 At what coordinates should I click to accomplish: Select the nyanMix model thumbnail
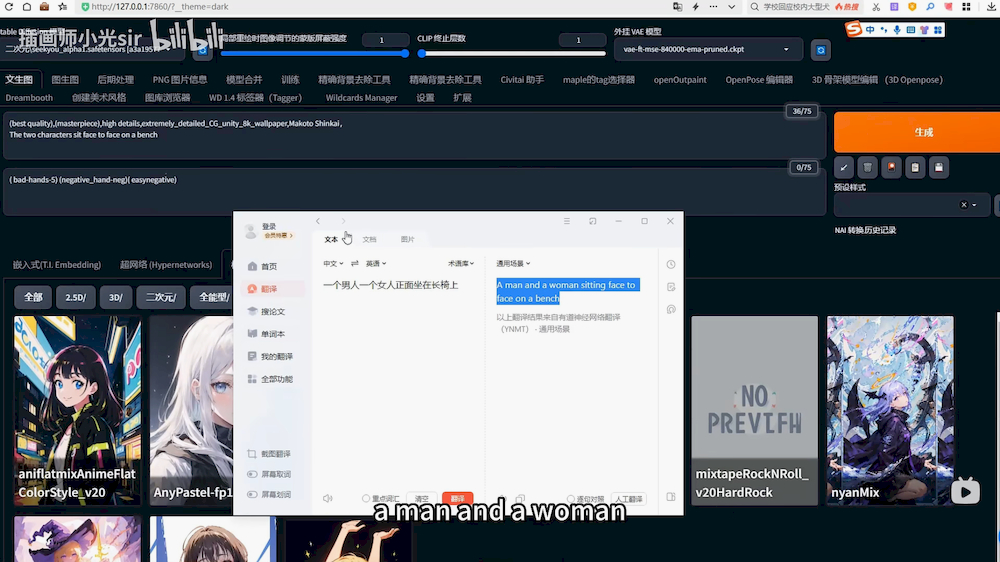pos(890,410)
